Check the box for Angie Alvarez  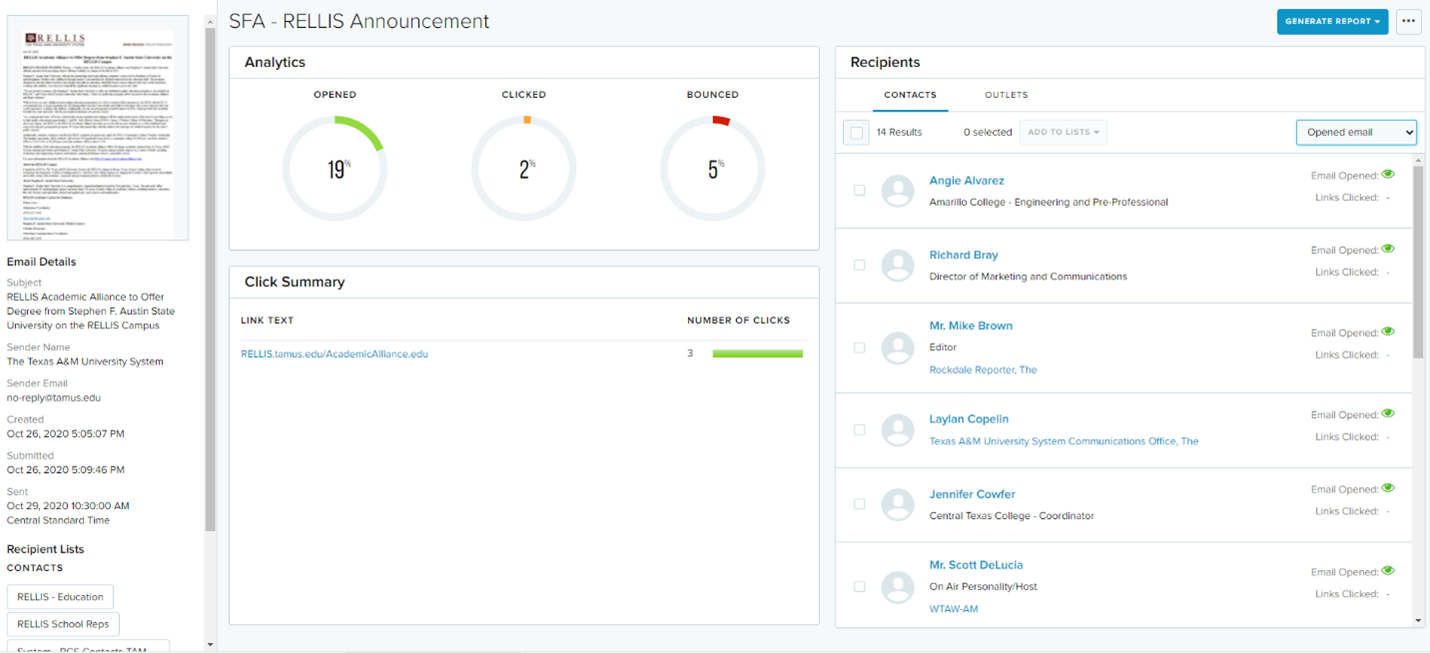coord(859,190)
